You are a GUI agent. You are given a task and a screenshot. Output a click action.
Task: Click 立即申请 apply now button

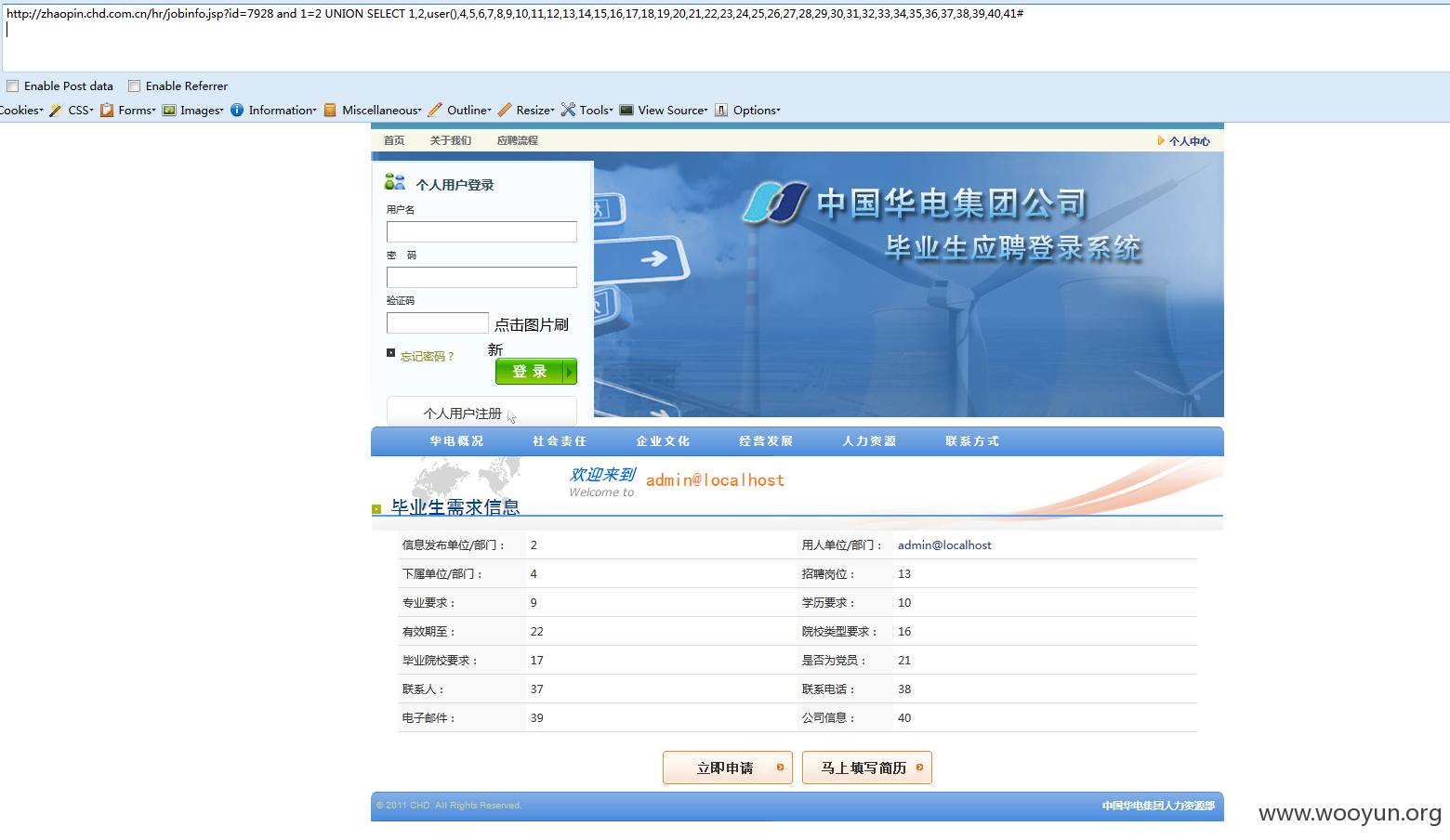[728, 768]
